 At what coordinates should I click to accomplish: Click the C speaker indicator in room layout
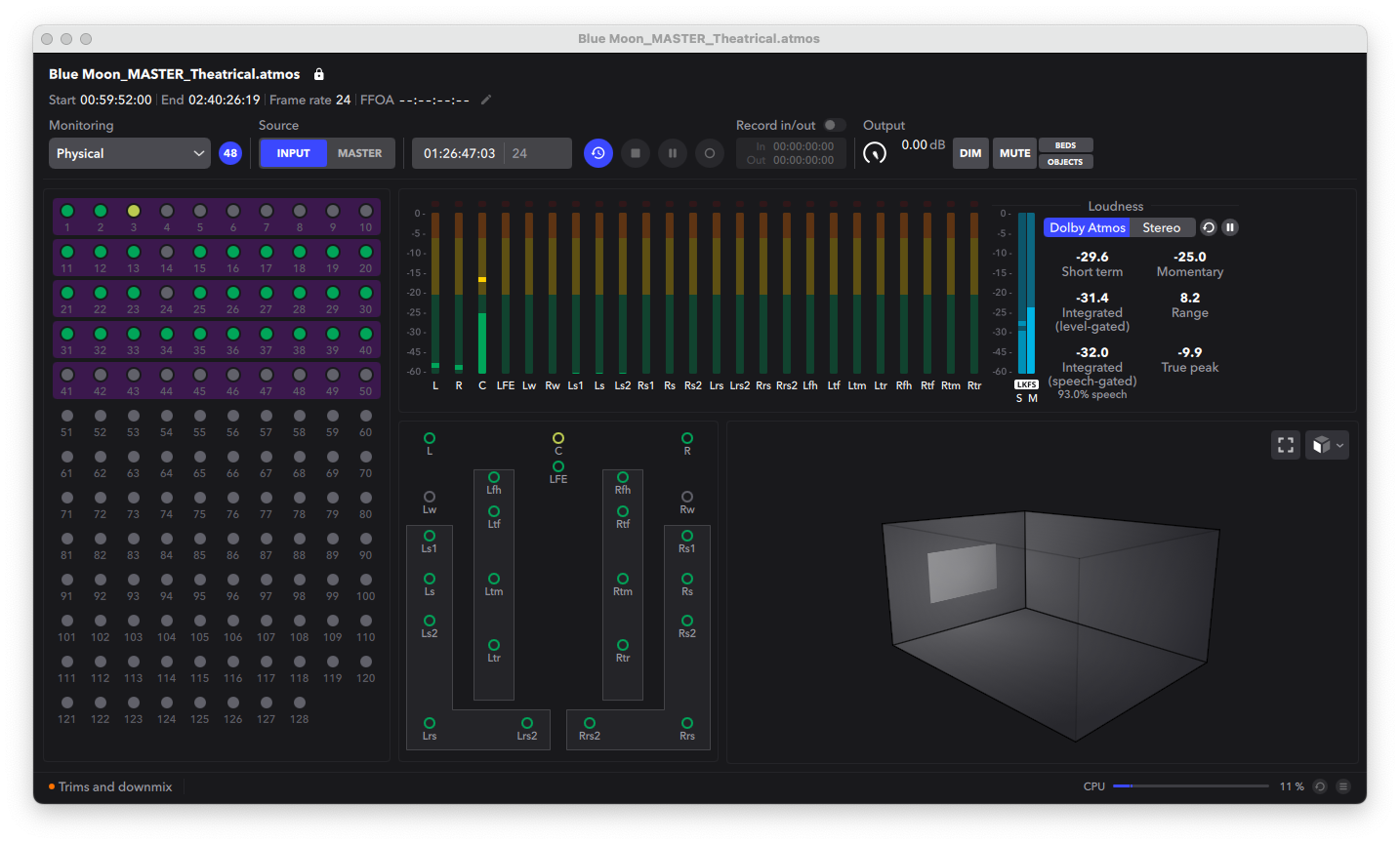(558, 438)
